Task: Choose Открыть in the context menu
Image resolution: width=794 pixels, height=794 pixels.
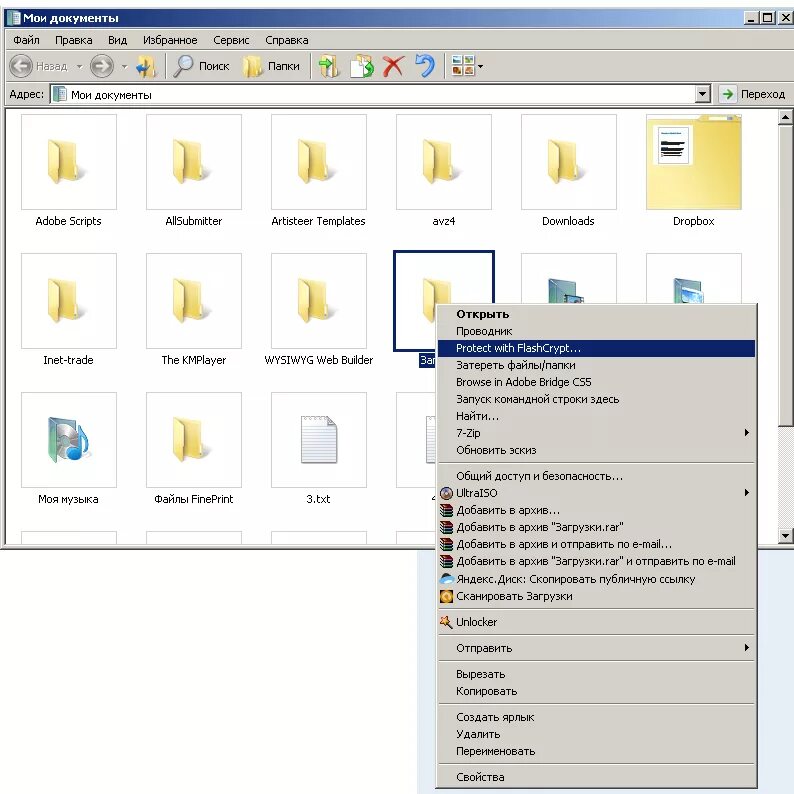Action: pos(597,314)
